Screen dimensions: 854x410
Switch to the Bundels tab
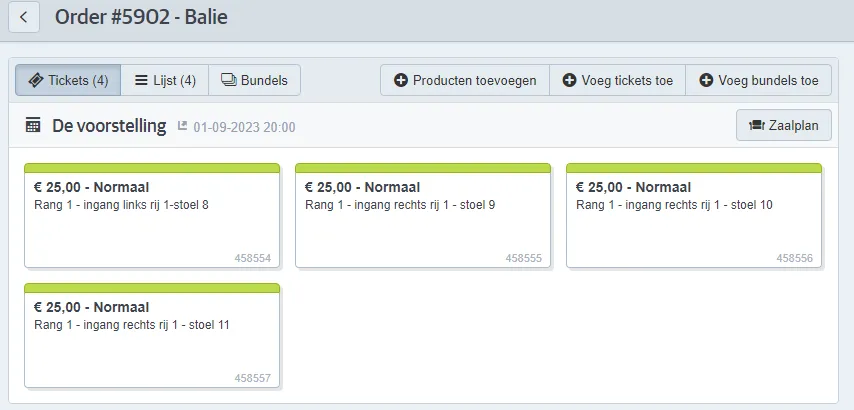click(254, 81)
